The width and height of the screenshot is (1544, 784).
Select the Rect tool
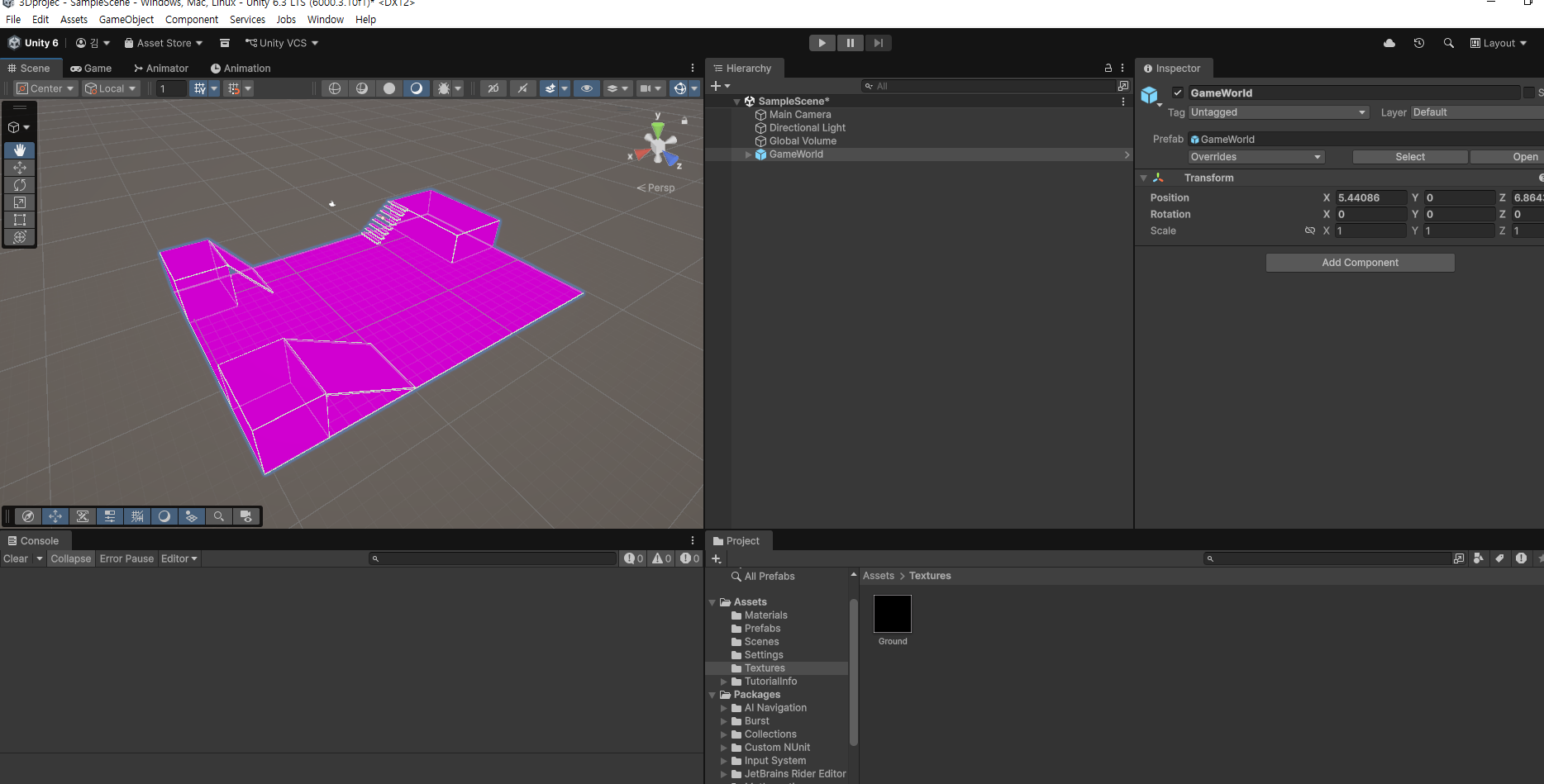[20, 220]
